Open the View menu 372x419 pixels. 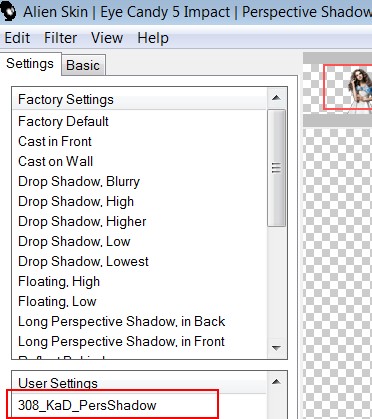pos(107,38)
